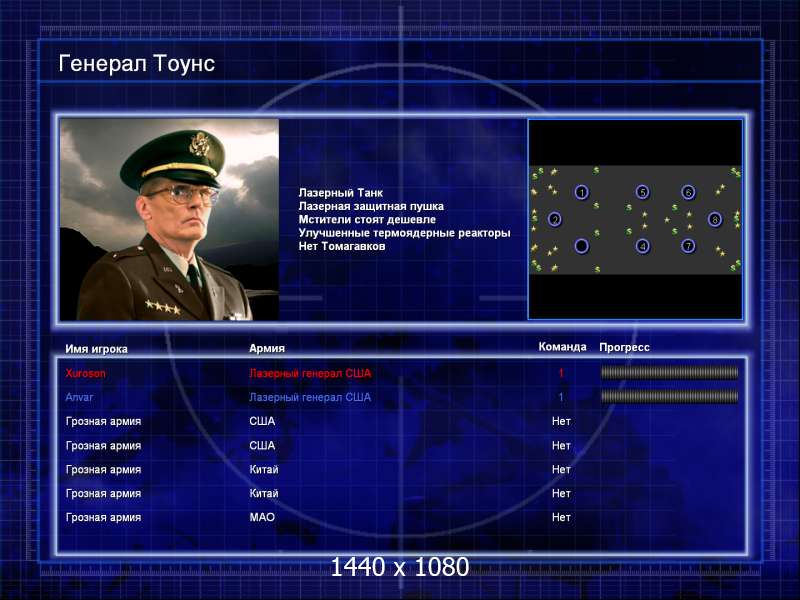Pick the unnumbered blank start position marker

tap(582, 246)
